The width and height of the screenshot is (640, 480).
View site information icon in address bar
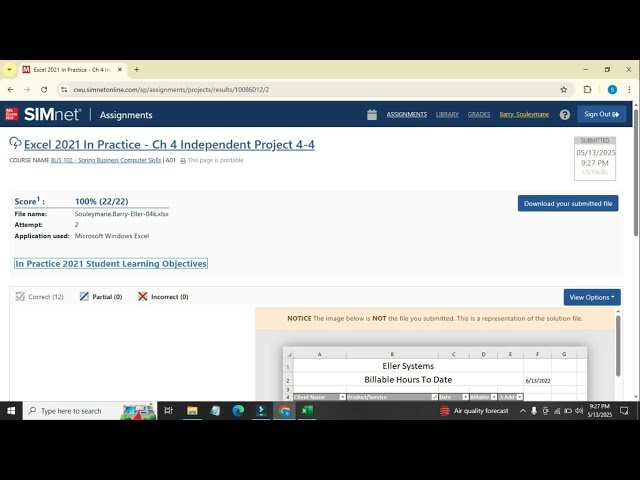[x=64, y=89]
